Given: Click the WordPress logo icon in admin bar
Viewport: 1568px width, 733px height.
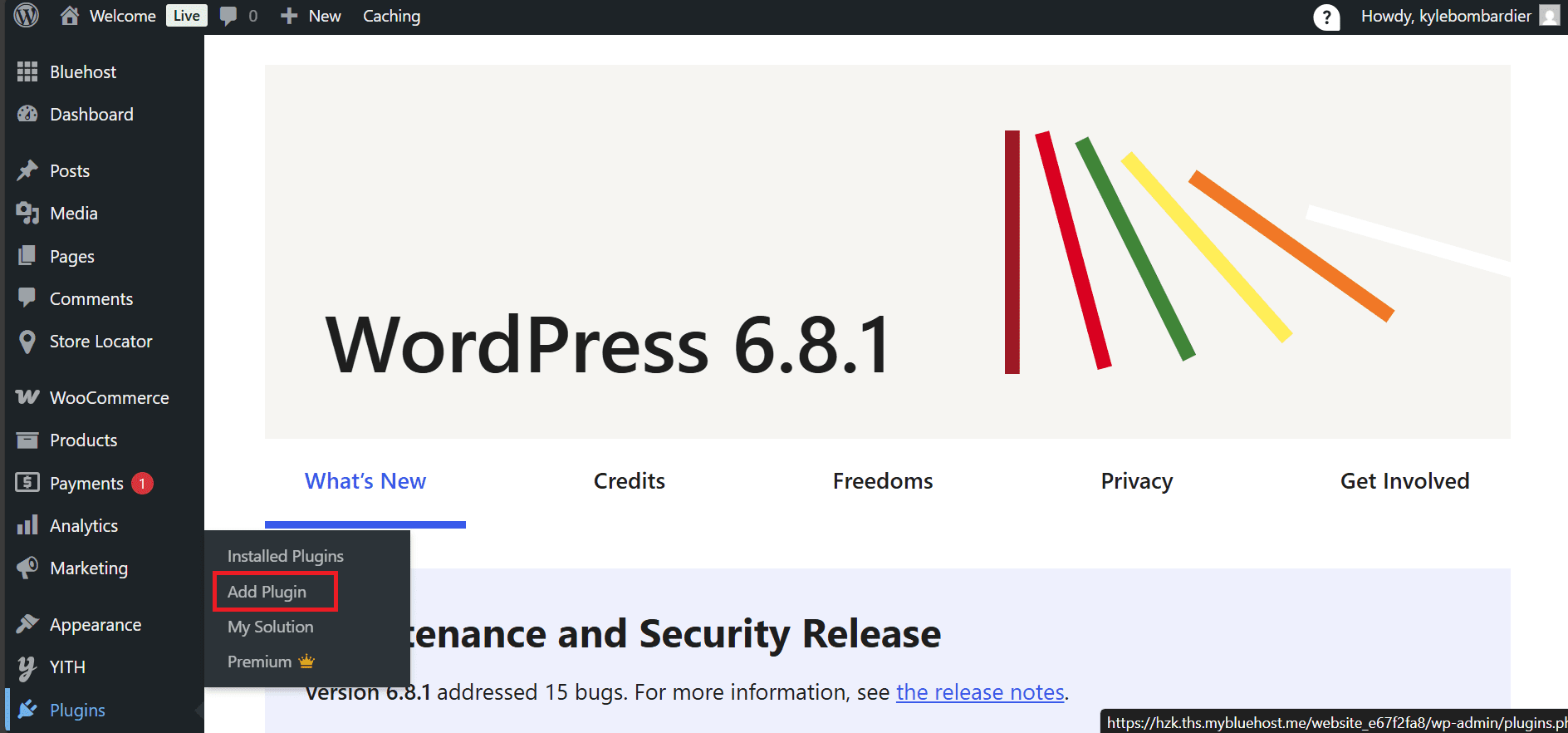Looking at the screenshot, I should coord(27,15).
